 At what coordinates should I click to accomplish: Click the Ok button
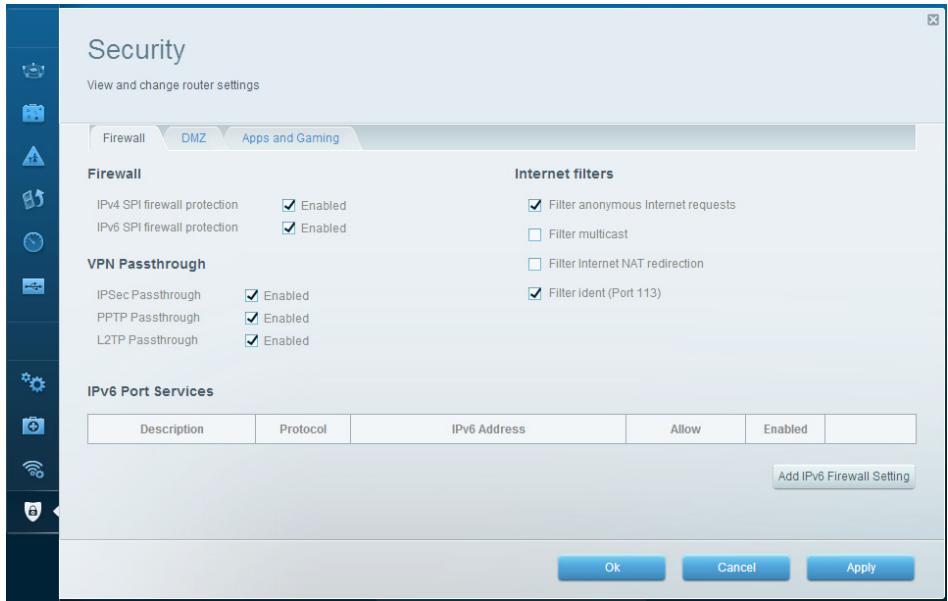click(612, 568)
